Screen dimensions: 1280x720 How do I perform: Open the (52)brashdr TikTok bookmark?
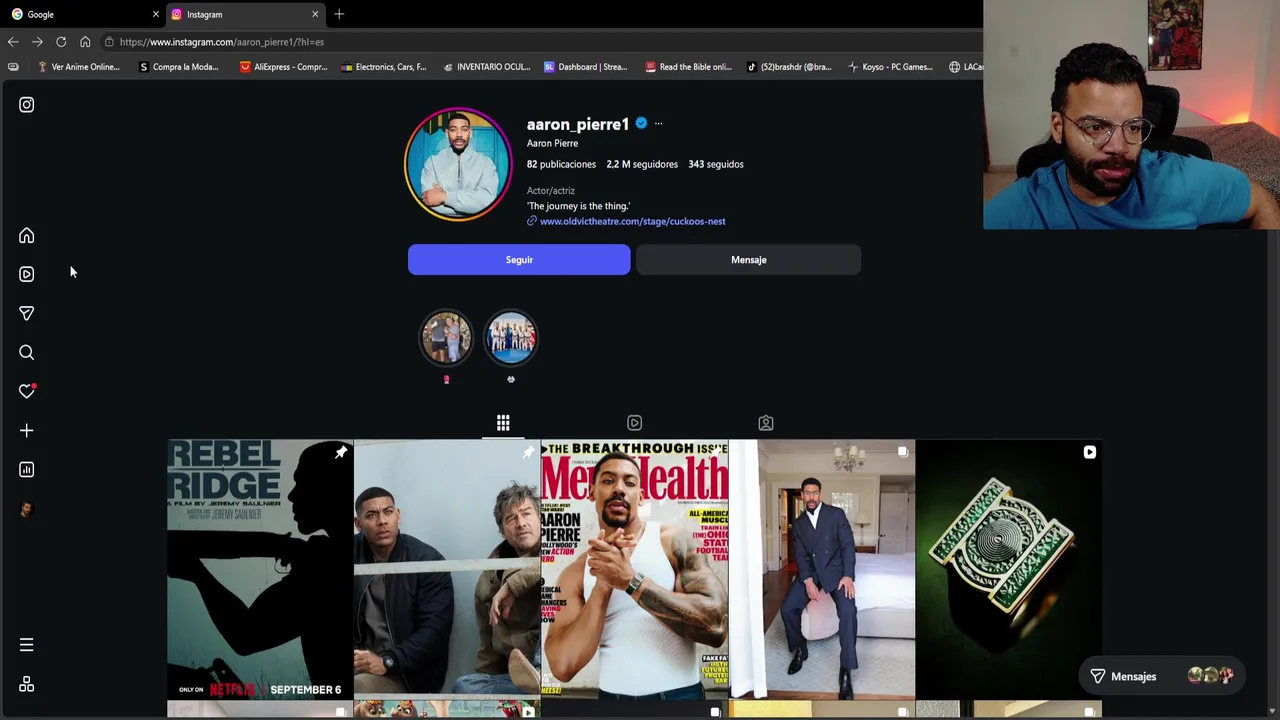tap(789, 67)
